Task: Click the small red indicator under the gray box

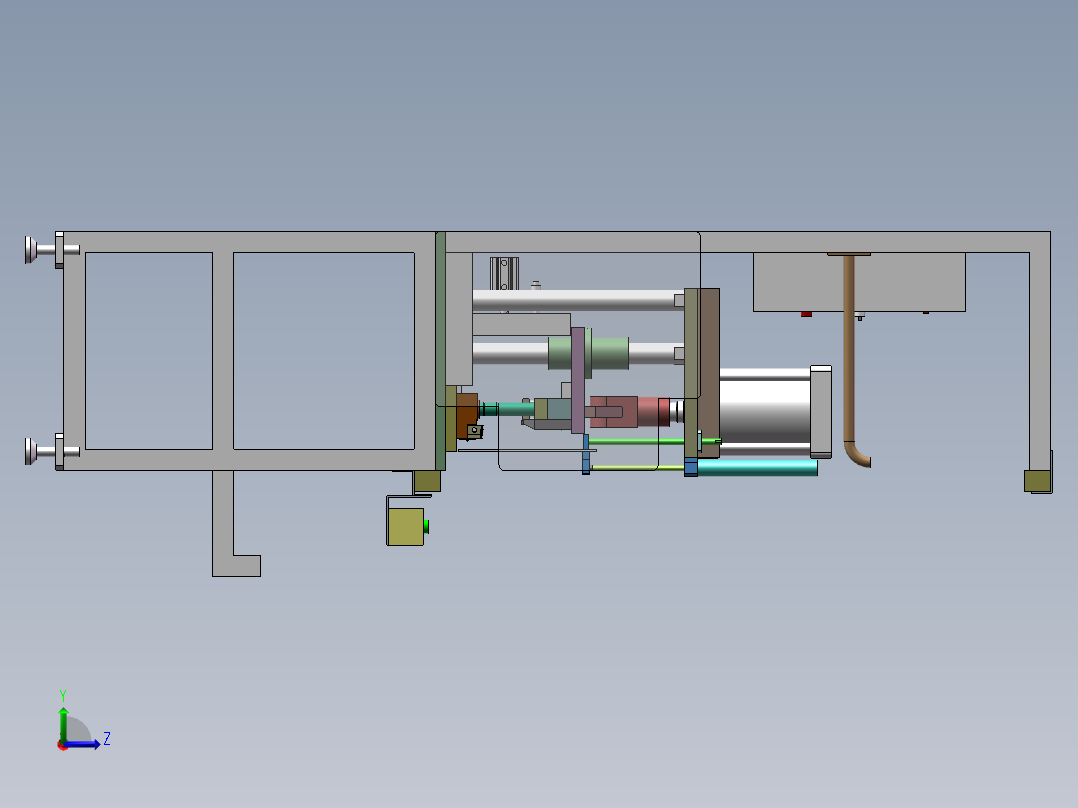Action: pyautogui.click(x=806, y=314)
